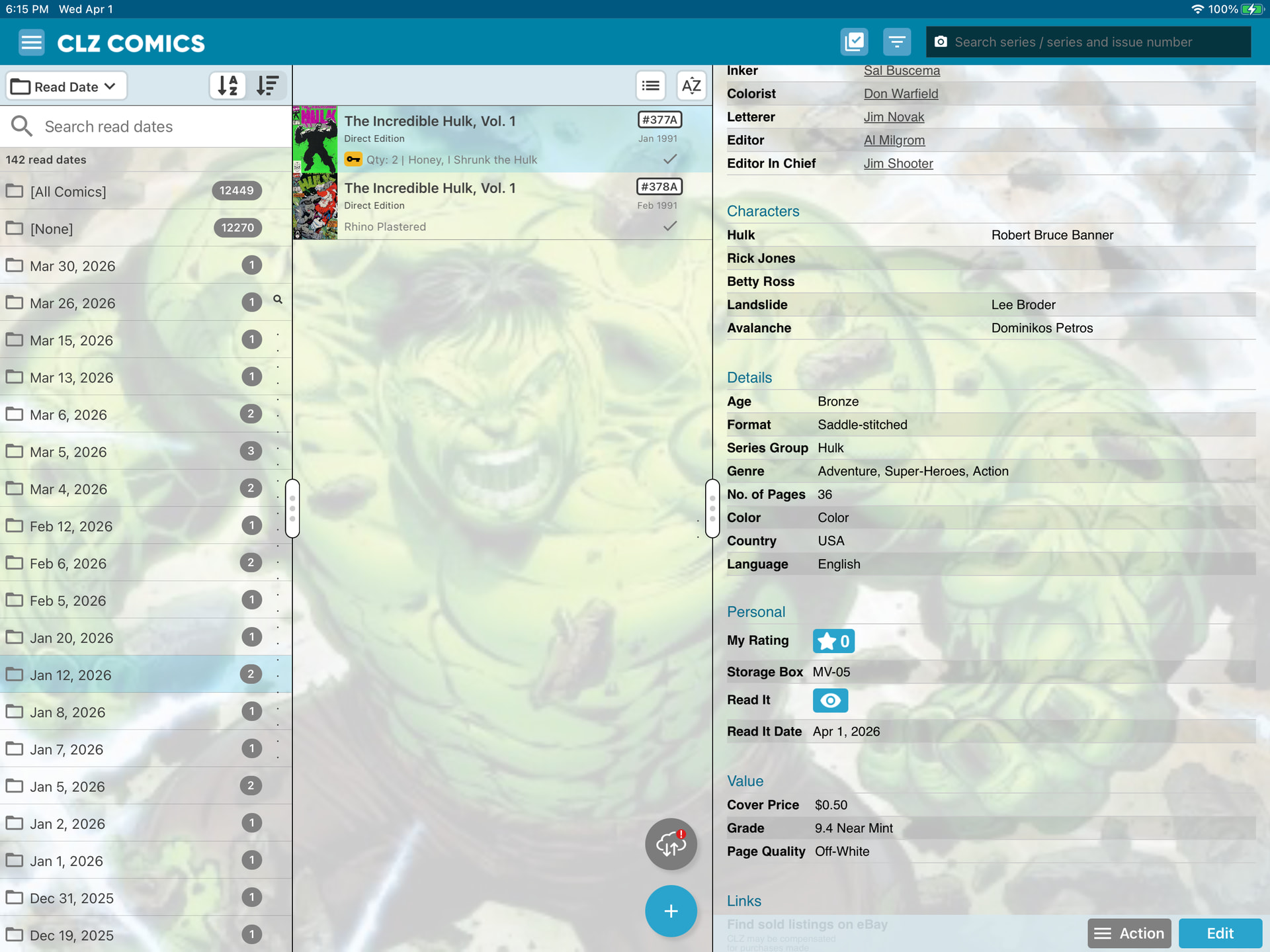Viewport: 1270px width, 952px height.
Task: Open the cloud sync button
Action: click(670, 844)
